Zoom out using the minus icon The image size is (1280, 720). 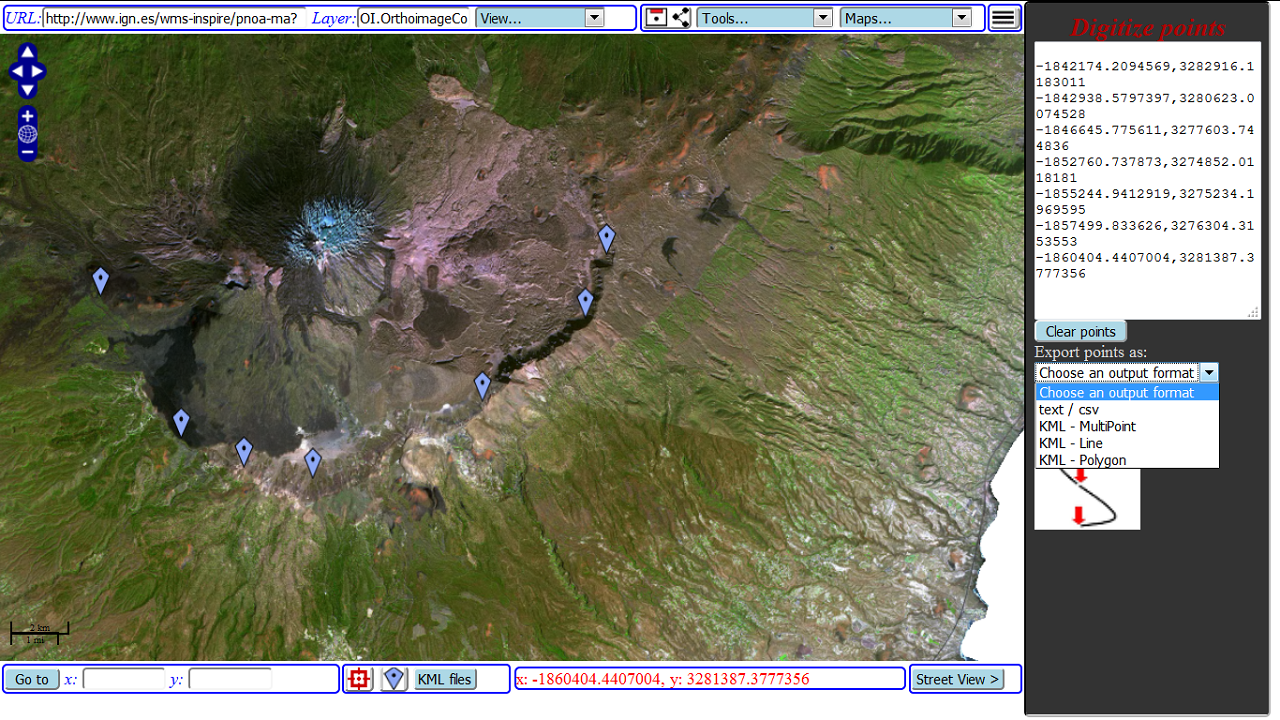coord(26,152)
